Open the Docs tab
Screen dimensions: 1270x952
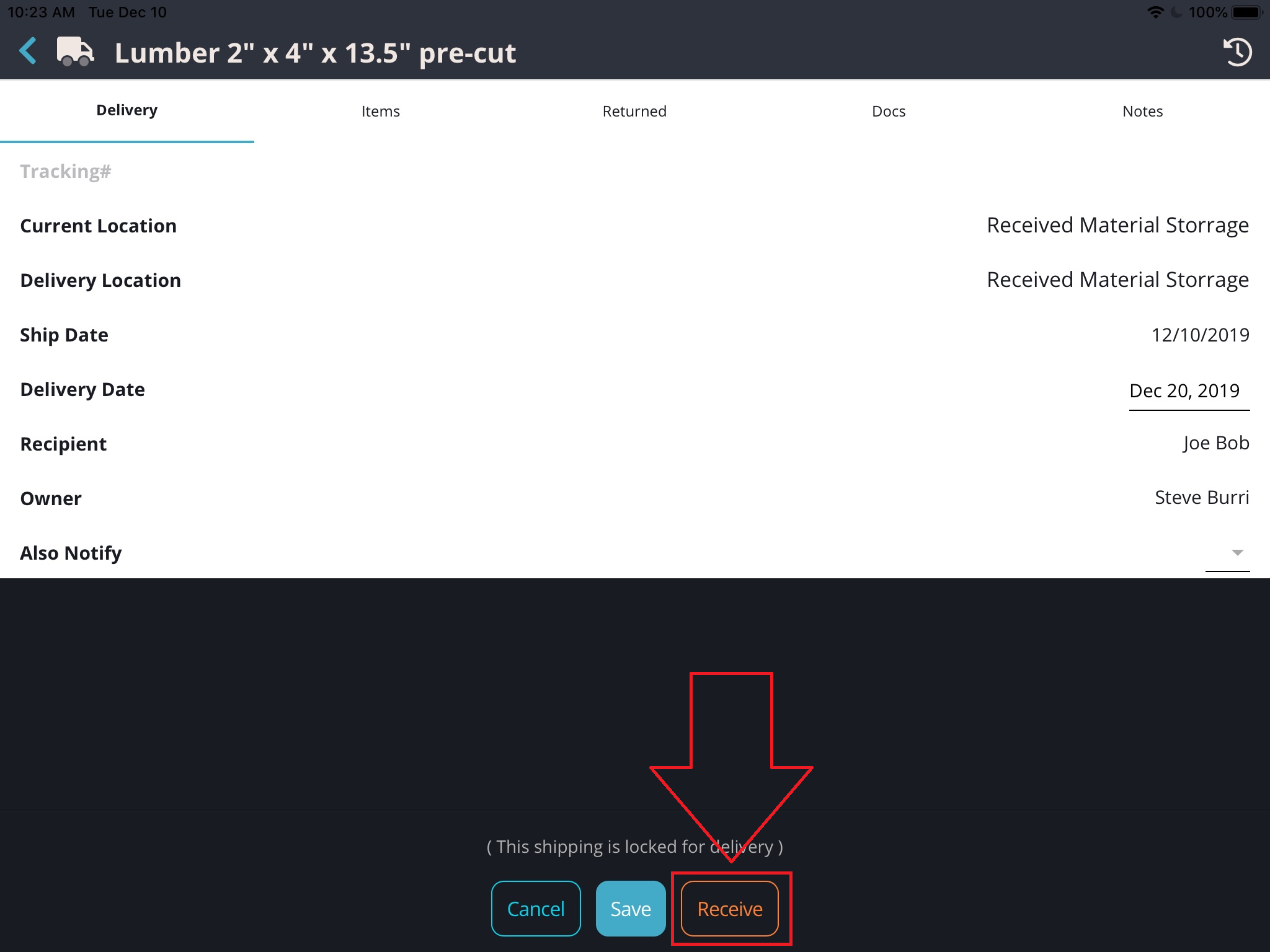889,112
